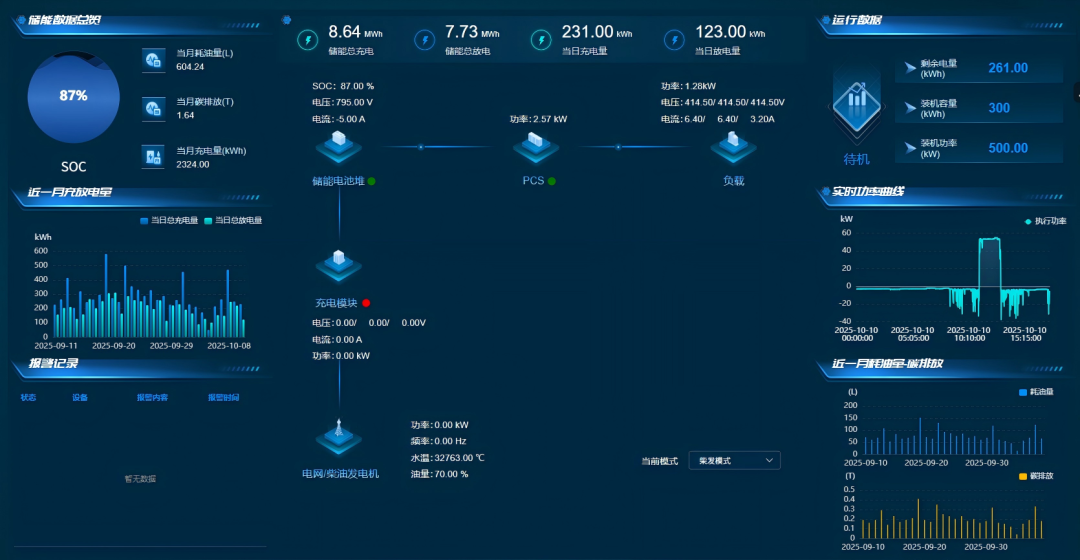The image size is (1080, 560).
Task: Click the 待机 status chart icon
Action: click(857, 103)
